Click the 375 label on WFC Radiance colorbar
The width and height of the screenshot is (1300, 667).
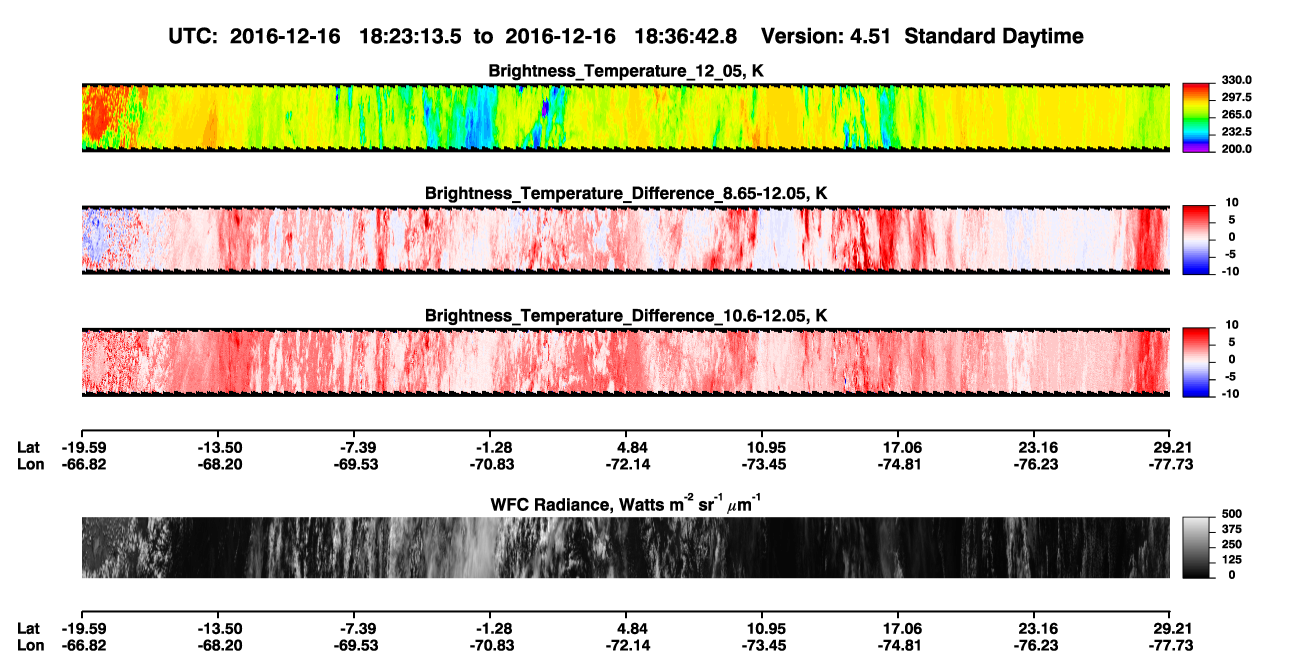pyautogui.click(x=1232, y=528)
